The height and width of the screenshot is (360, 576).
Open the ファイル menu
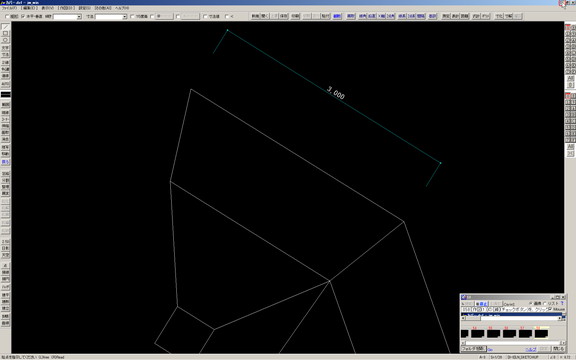pyautogui.click(x=9, y=8)
